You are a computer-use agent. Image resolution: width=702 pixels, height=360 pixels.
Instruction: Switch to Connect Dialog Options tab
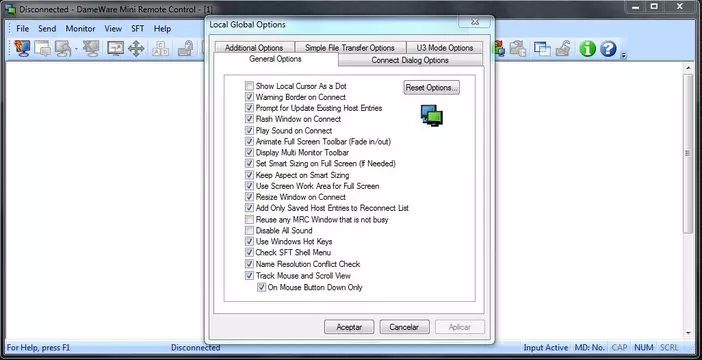tap(410, 60)
